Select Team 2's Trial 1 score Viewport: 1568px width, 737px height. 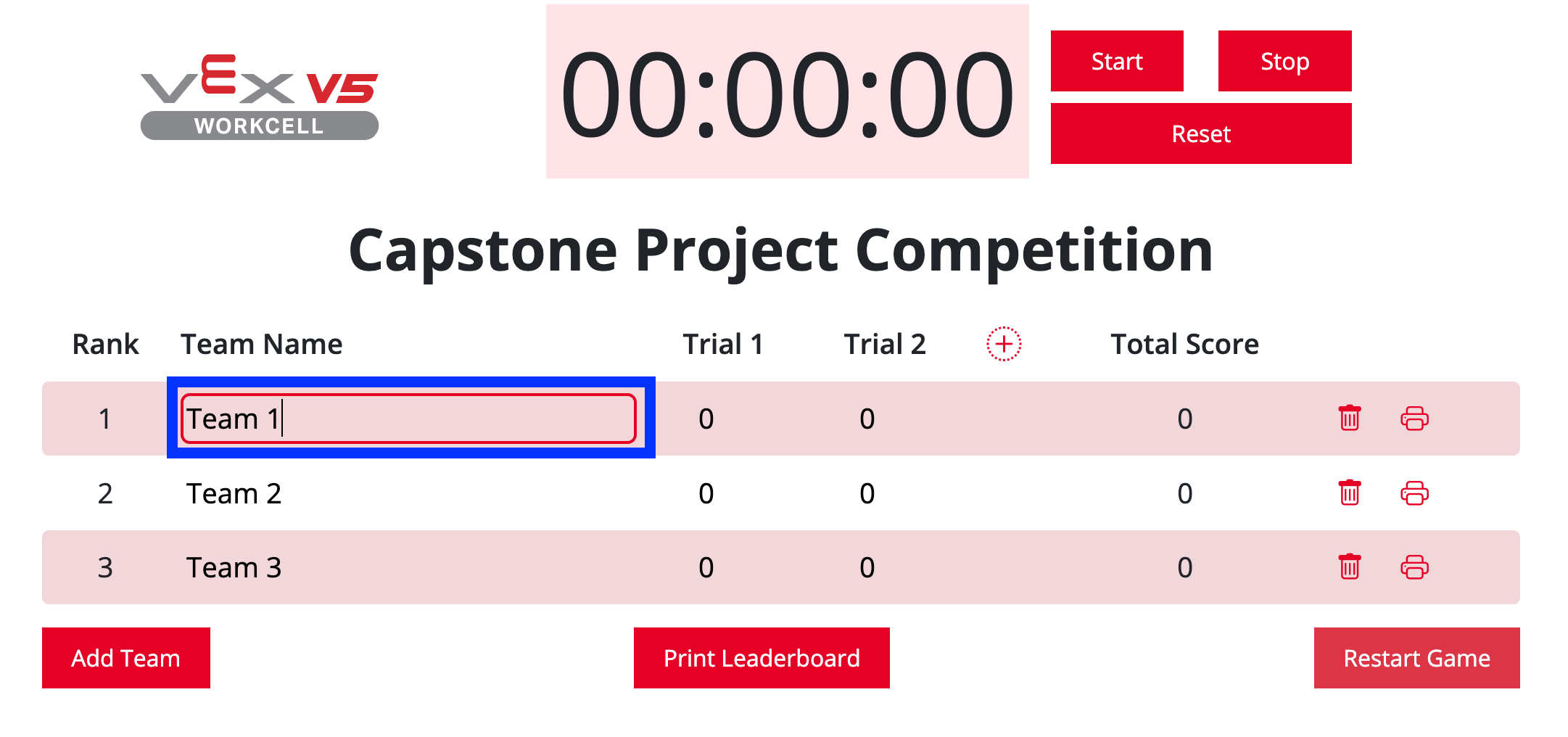(705, 493)
